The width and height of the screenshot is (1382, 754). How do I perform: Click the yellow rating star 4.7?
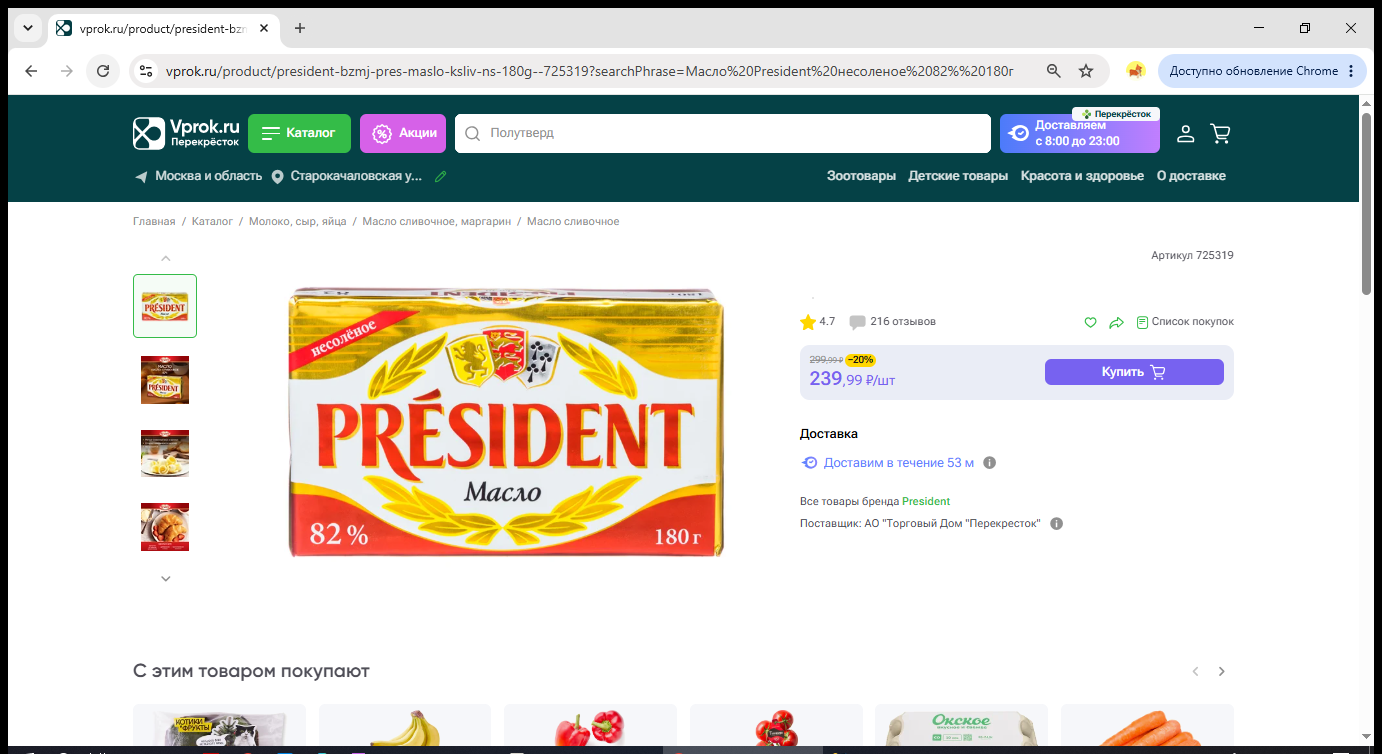pyautogui.click(x=808, y=322)
